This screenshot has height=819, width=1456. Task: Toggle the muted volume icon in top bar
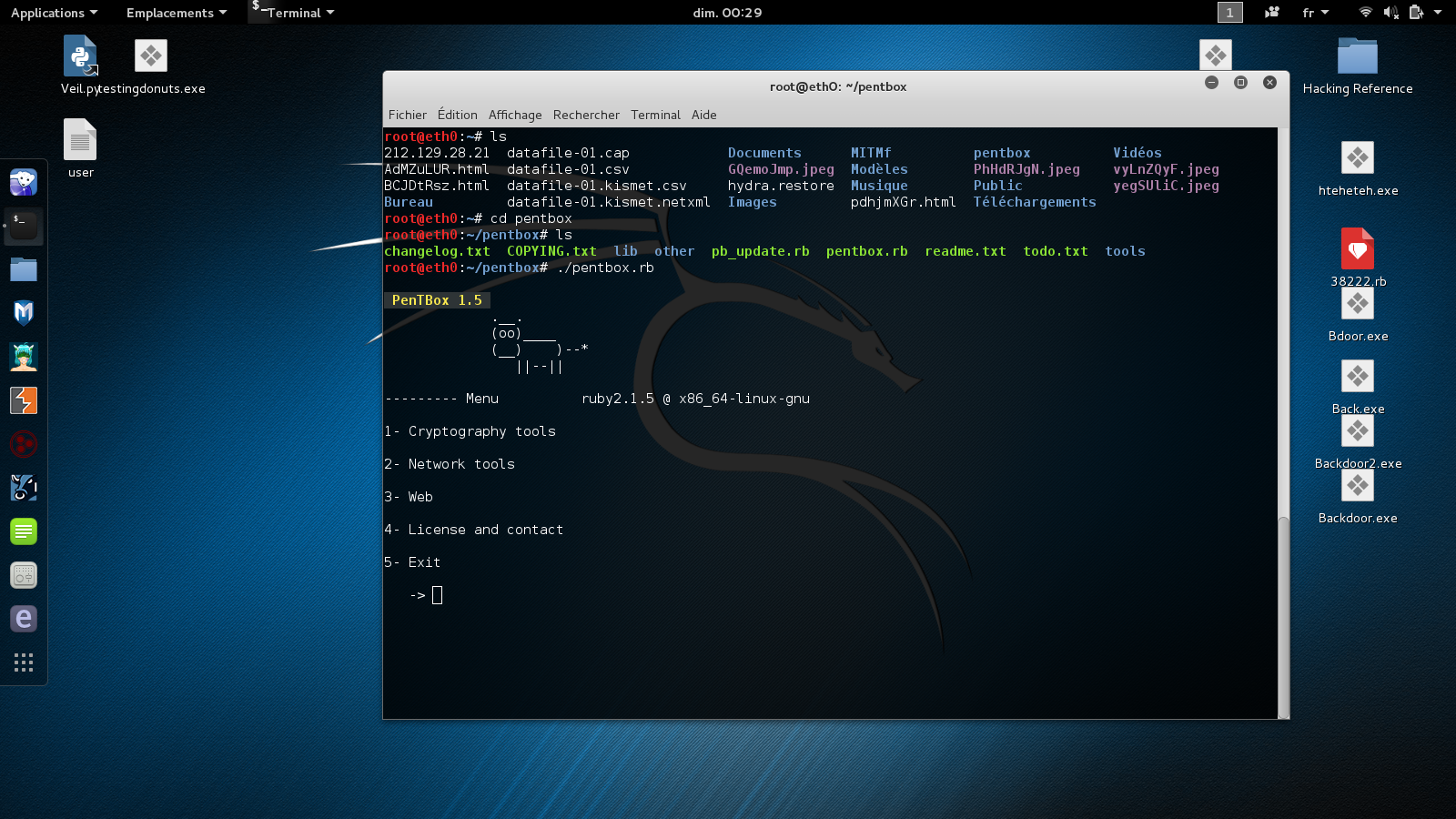(x=1390, y=13)
